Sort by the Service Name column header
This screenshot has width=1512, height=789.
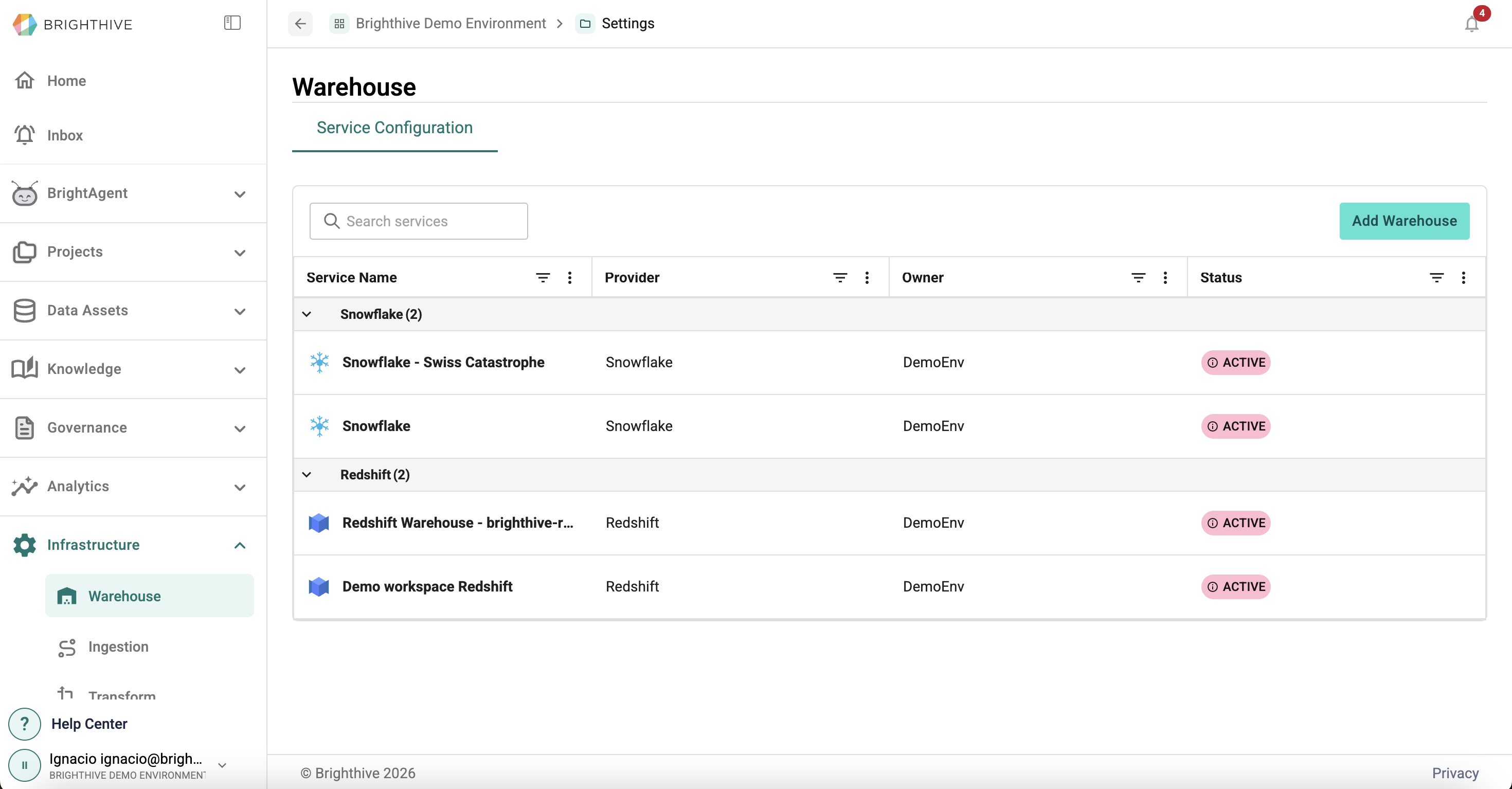point(352,278)
